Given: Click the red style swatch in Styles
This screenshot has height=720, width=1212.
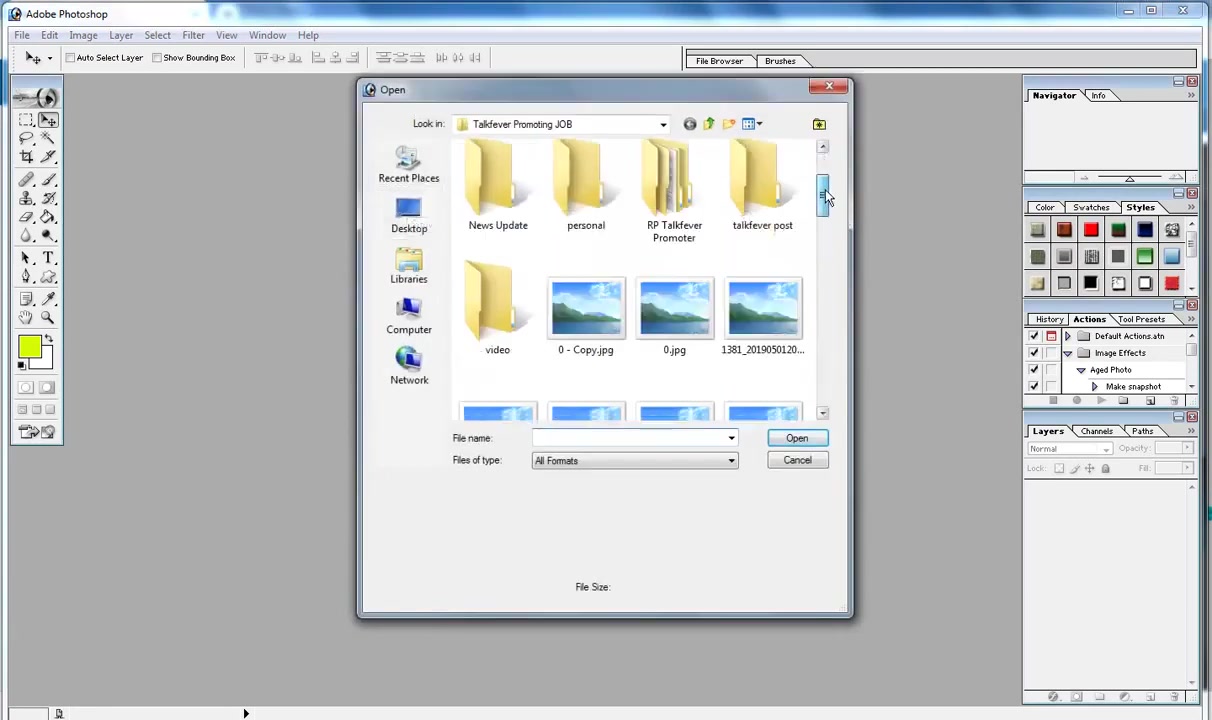Looking at the screenshot, I should click(1091, 230).
